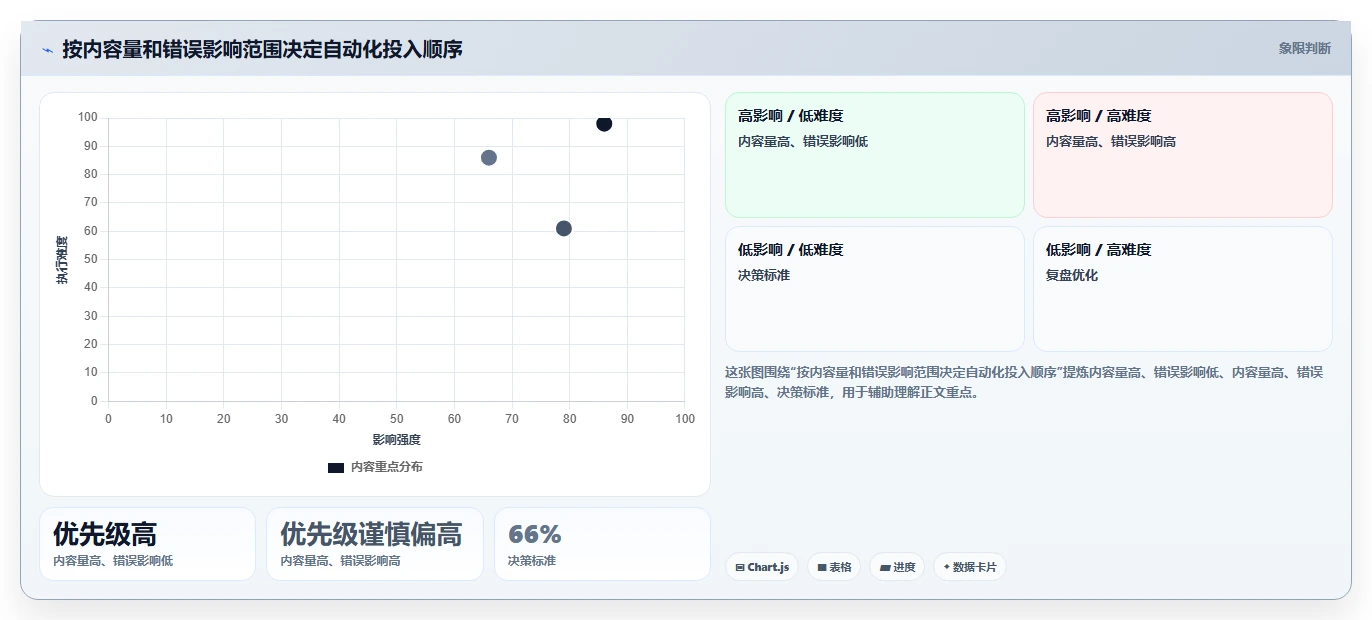Click the 影响强度 x-axis title

coord(397,439)
